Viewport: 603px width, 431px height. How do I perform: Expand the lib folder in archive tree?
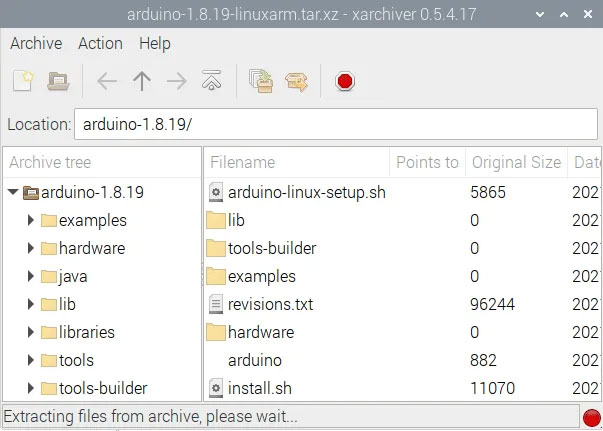click(31, 304)
